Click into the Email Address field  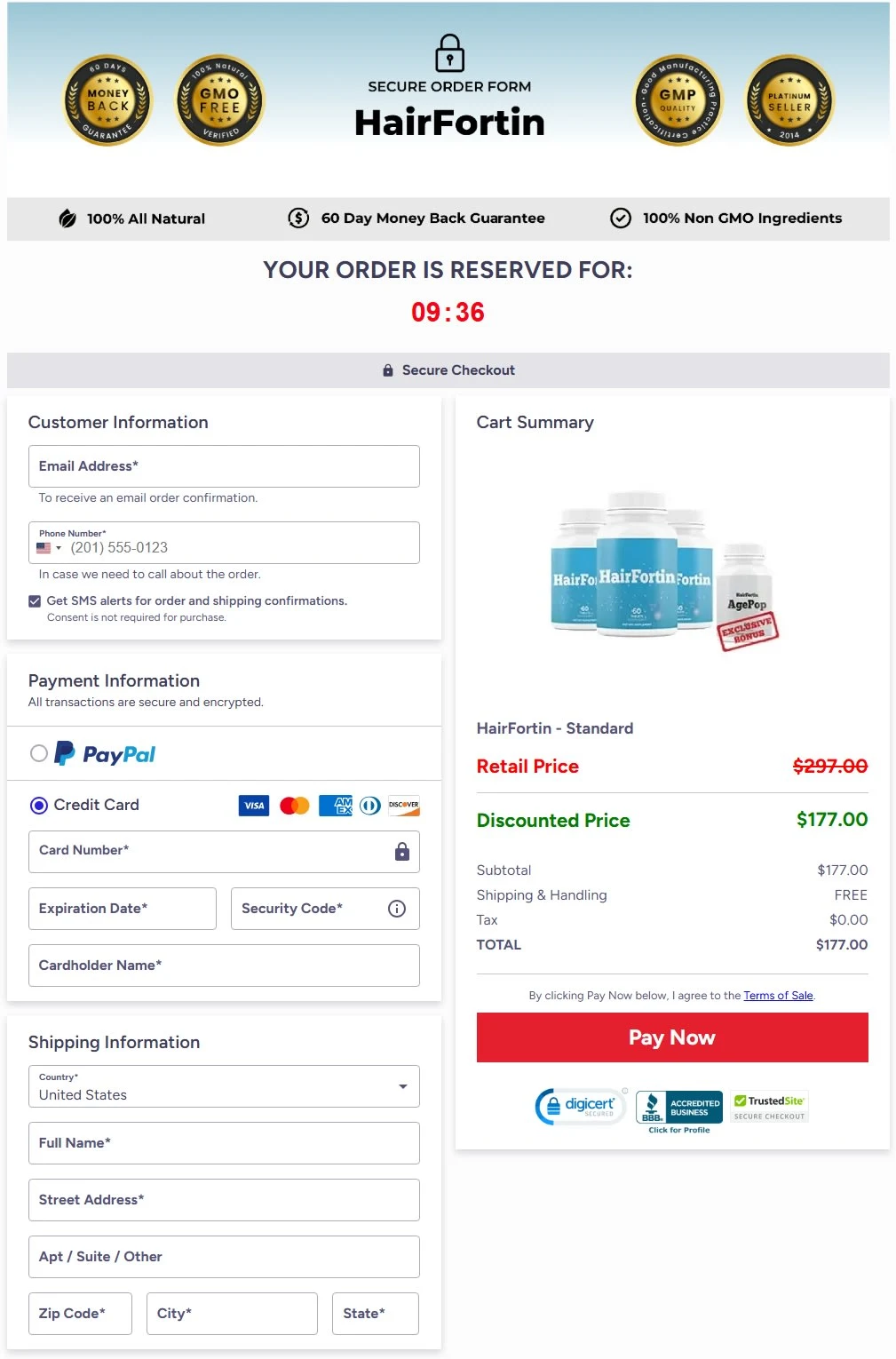[x=224, y=465]
